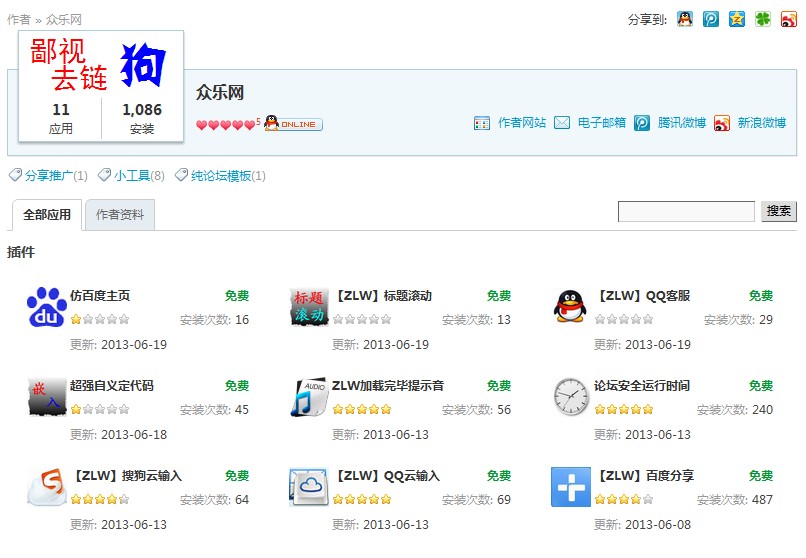Screen dimensions: 806x558
Task: Open the 标题滚动 plugin icon
Action: tap(309, 307)
